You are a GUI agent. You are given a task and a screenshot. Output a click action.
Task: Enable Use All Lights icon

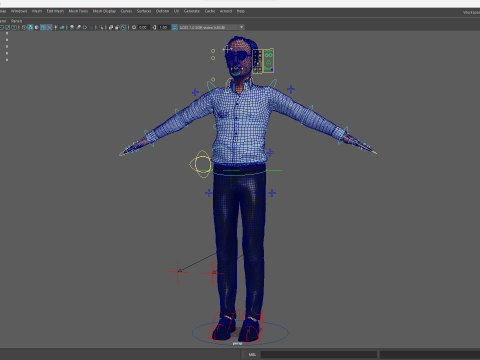click(56, 27)
